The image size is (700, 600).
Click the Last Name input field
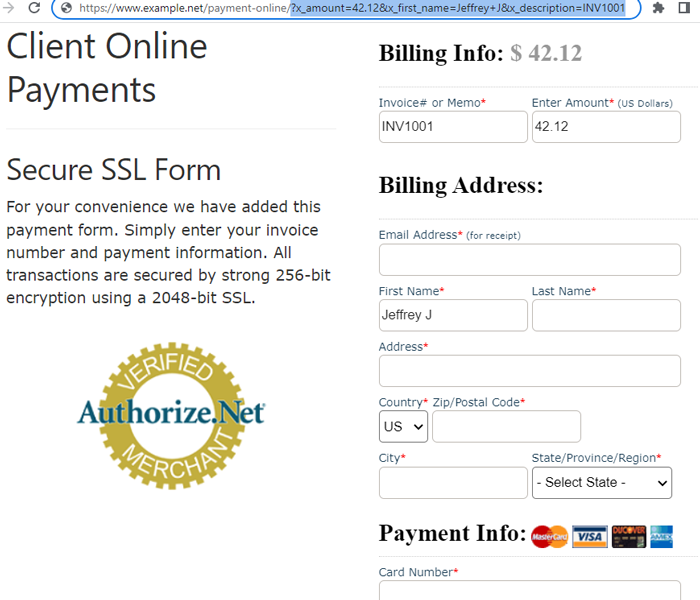coord(606,315)
